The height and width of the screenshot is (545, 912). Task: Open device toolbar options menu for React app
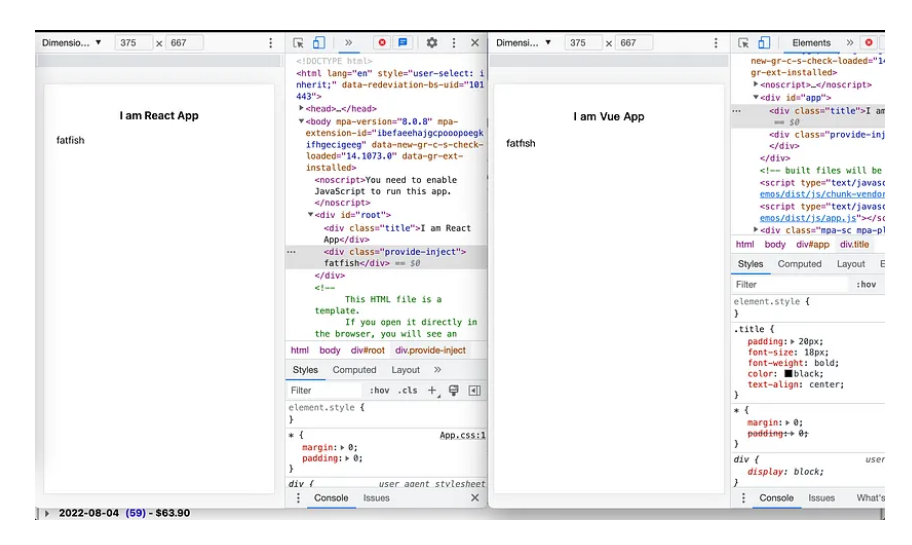pos(270,43)
